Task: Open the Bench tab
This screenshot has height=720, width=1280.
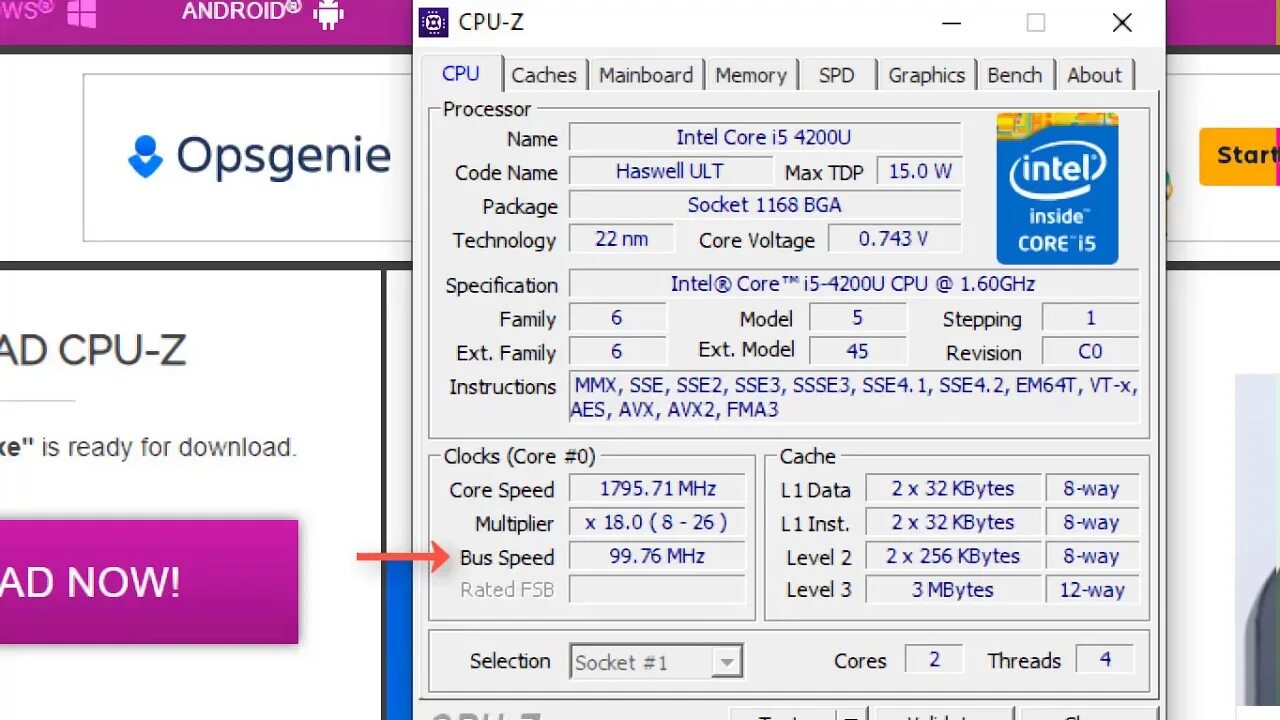Action: coord(1014,75)
